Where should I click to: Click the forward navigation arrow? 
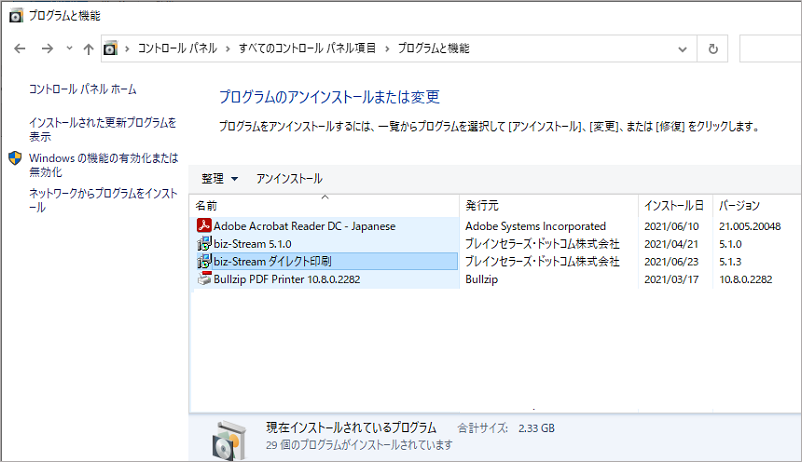(47, 48)
